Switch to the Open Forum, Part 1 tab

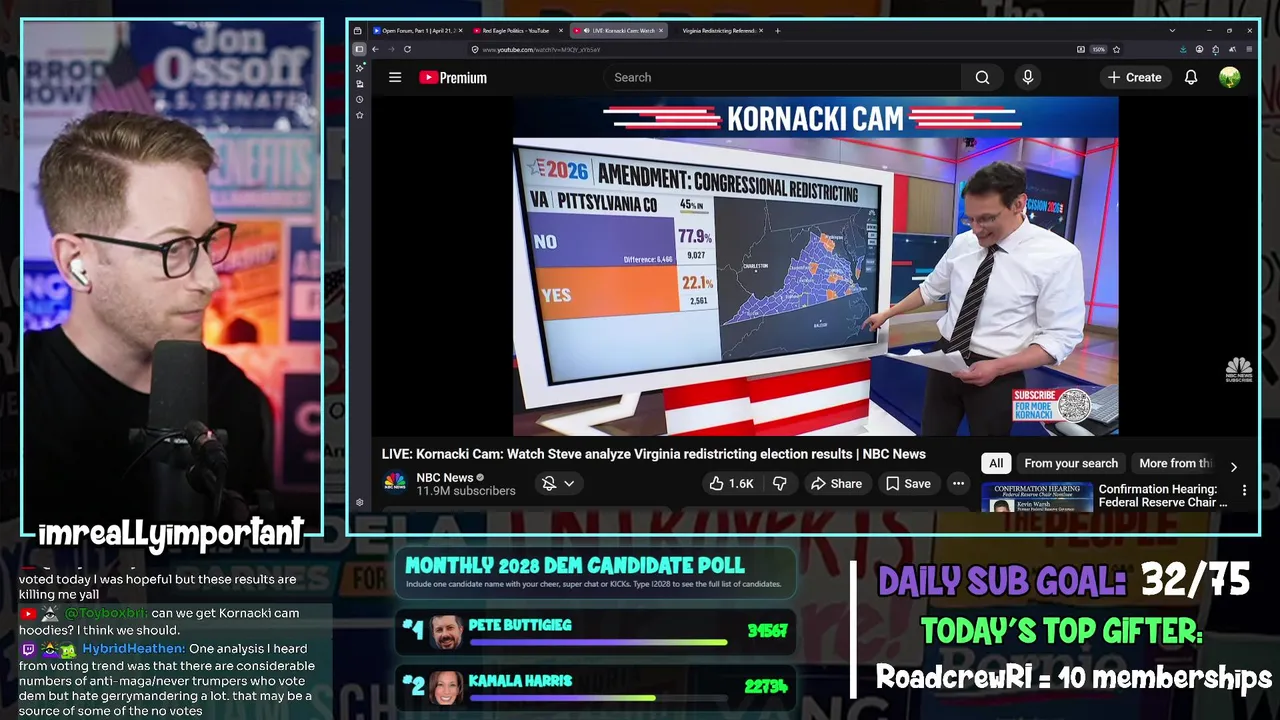[418, 30]
